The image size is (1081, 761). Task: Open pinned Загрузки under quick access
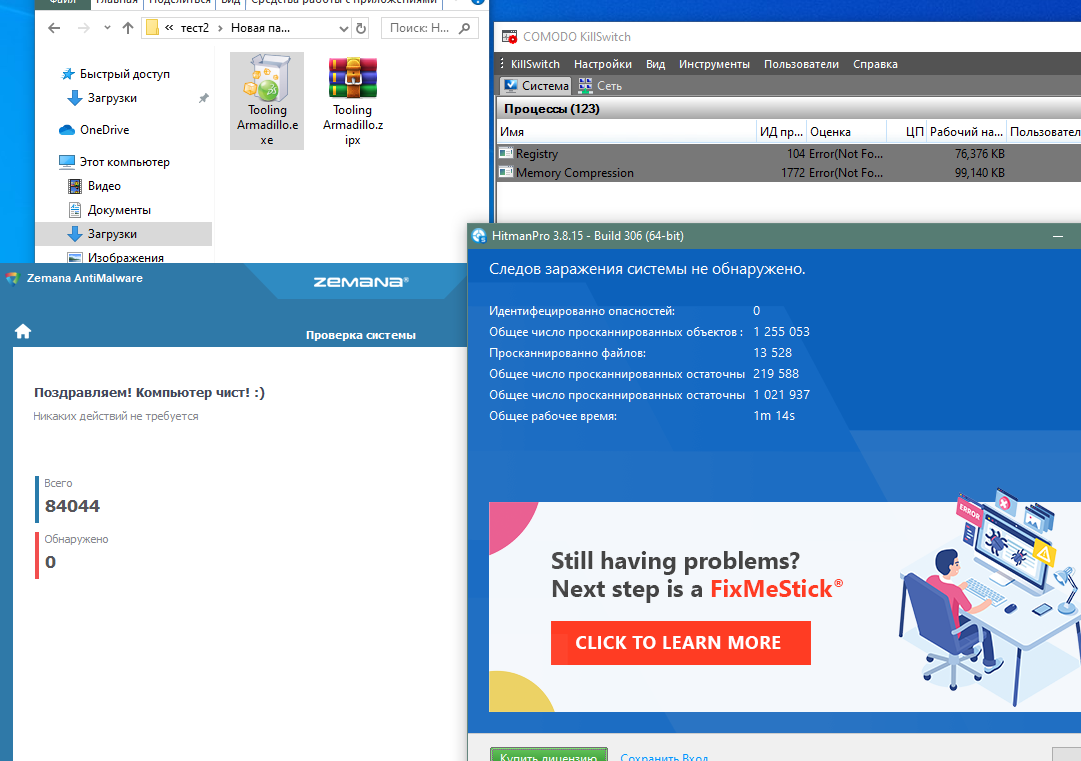pyautogui.click(x=112, y=98)
